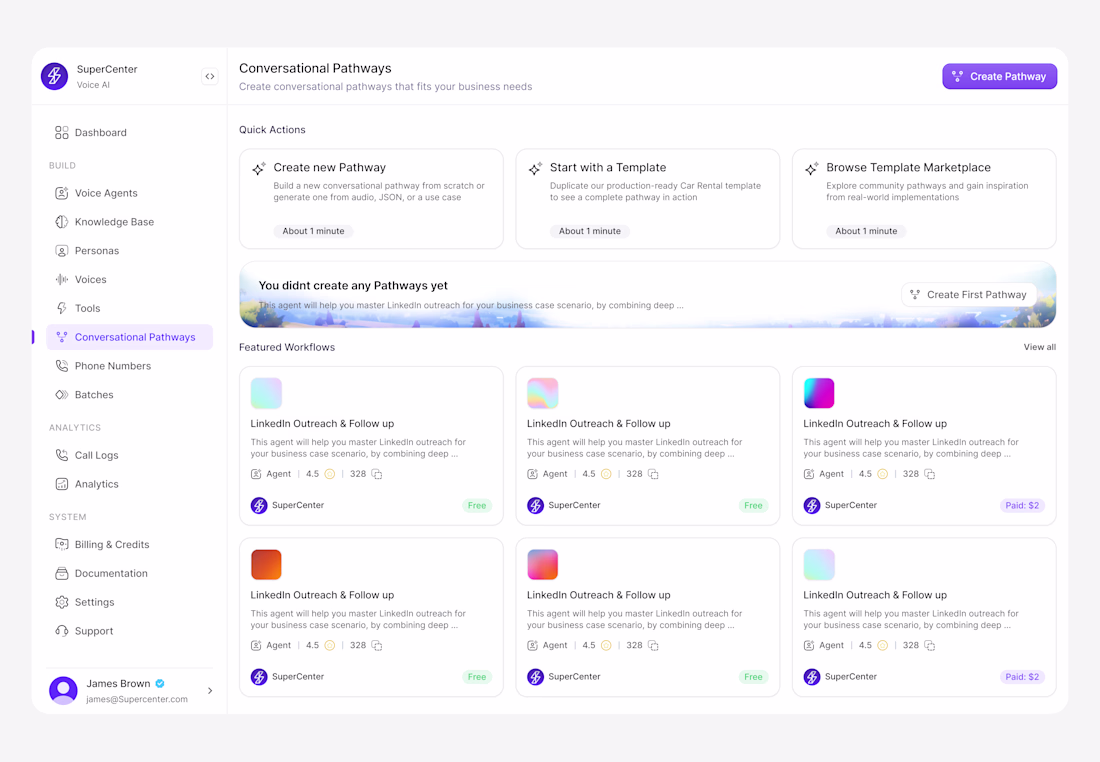Click the Billing & Credits icon
Image resolution: width=1100 pixels, height=762 pixels.
[62, 544]
